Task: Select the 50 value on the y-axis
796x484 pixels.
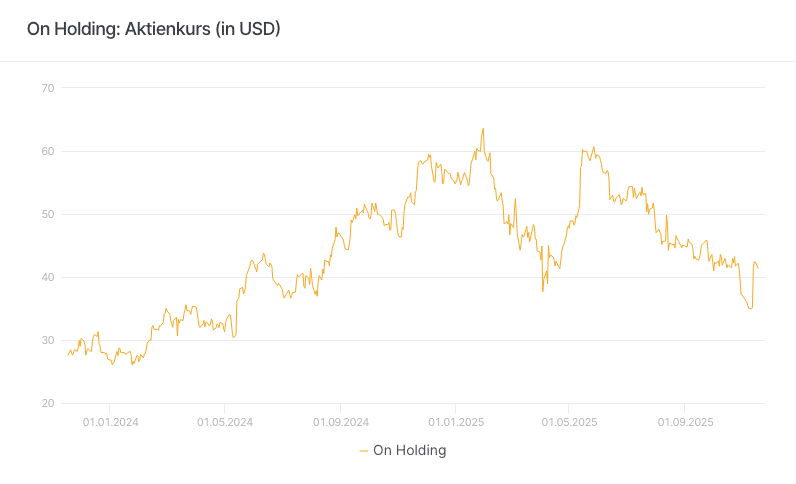Action: pyautogui.click(x=47, y=214)
